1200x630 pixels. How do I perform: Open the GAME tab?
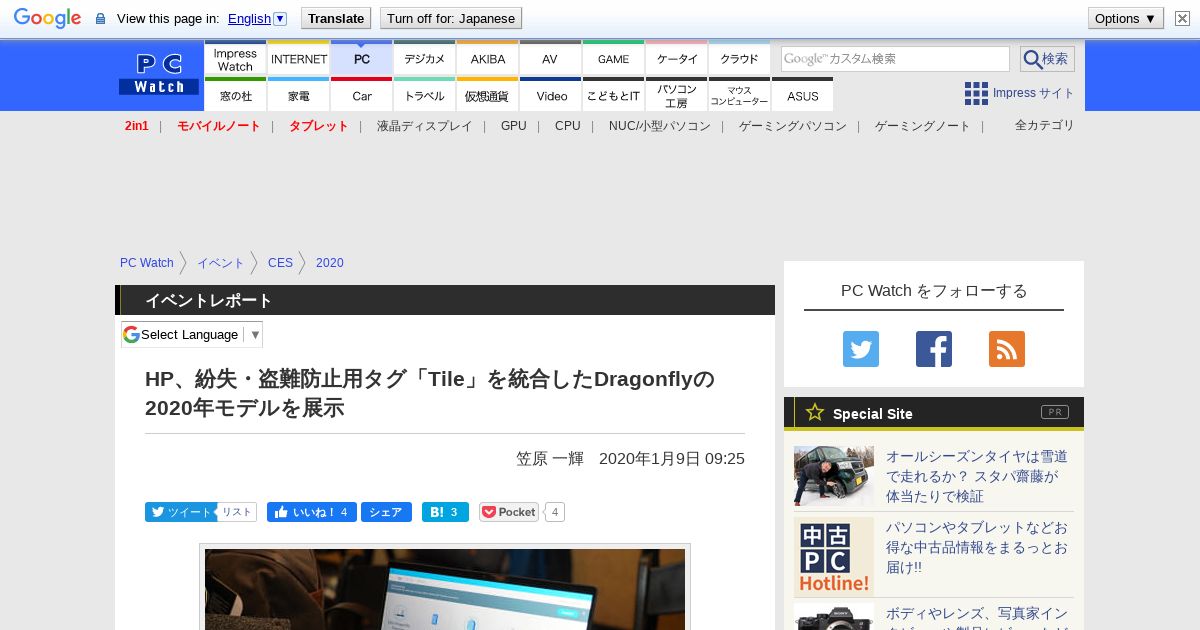pyautogui.click(x=614, y=59)
